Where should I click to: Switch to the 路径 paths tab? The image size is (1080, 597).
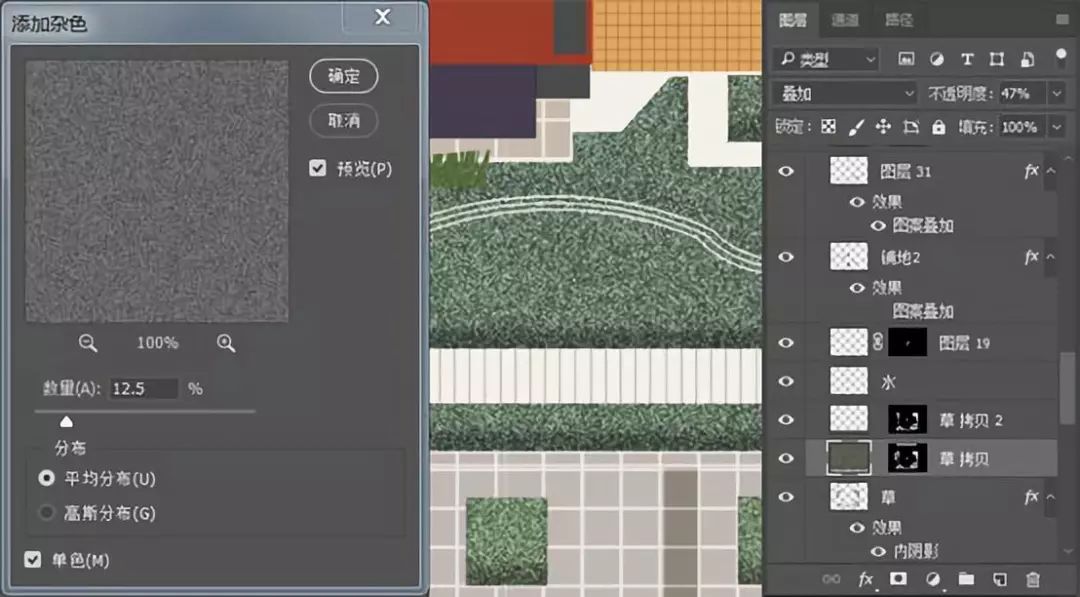[899, 19]
